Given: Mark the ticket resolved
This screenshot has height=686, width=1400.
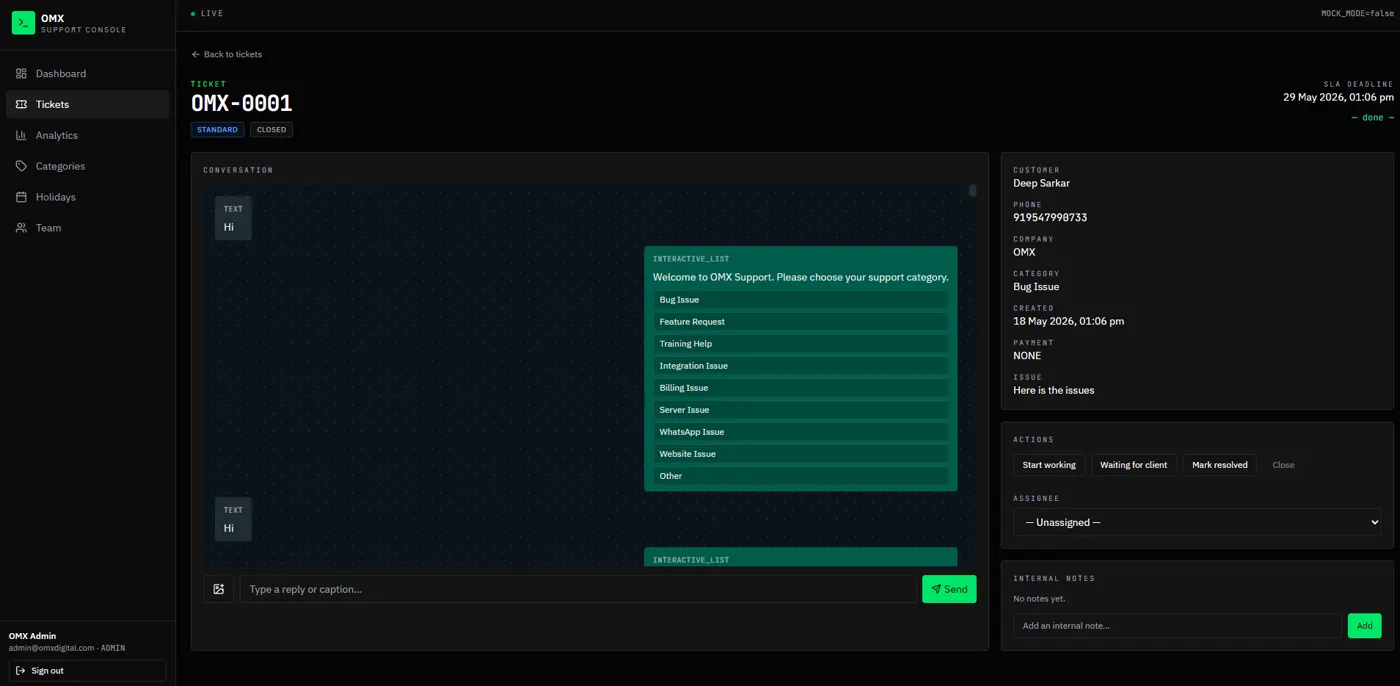Looking at the screenshot, I should [x=1219, y=465].
